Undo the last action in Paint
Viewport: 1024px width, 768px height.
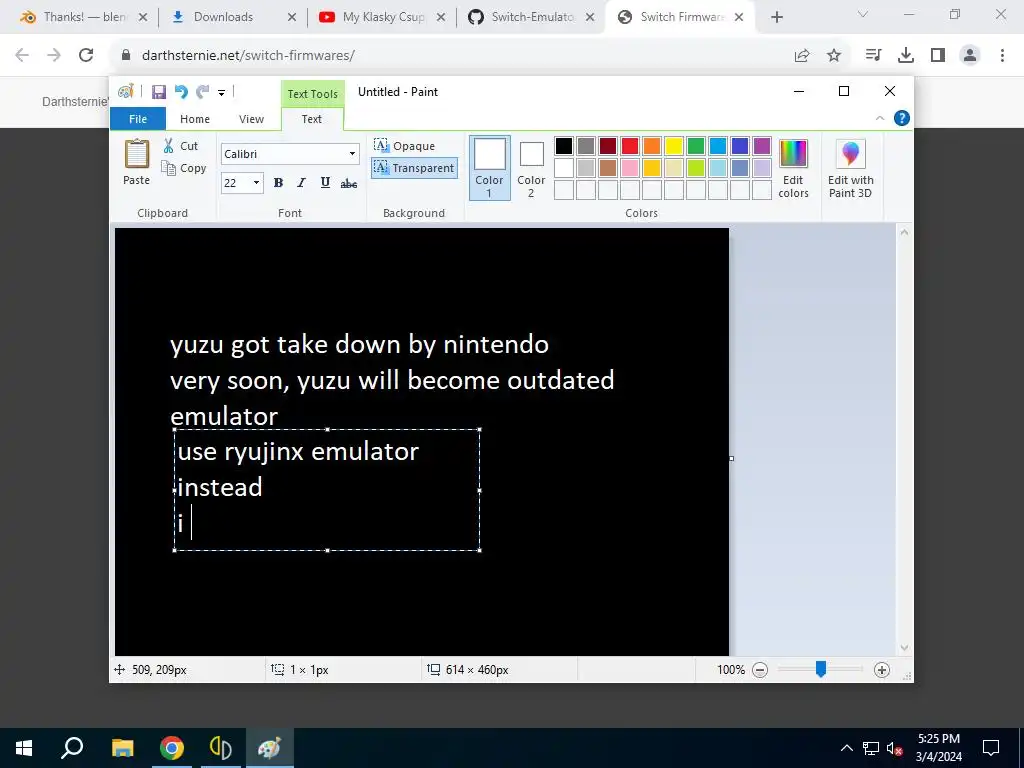(181, 92)
